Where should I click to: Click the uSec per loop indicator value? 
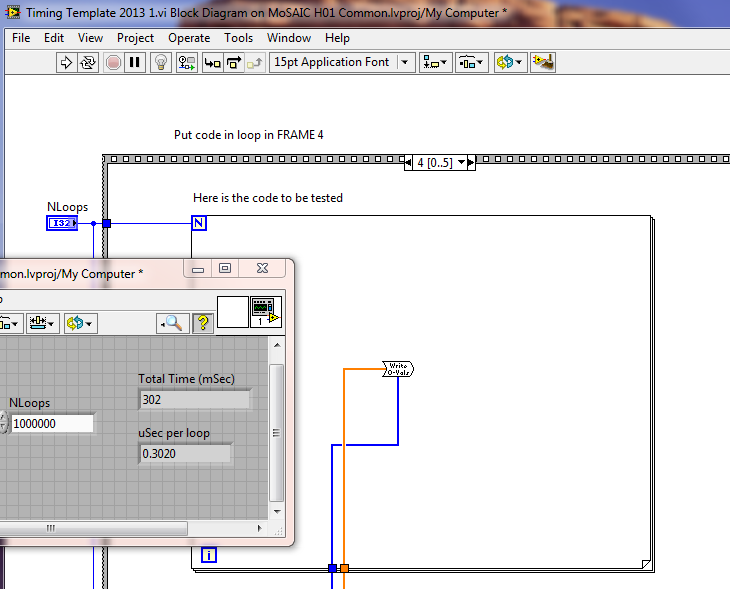pos(185,454)
